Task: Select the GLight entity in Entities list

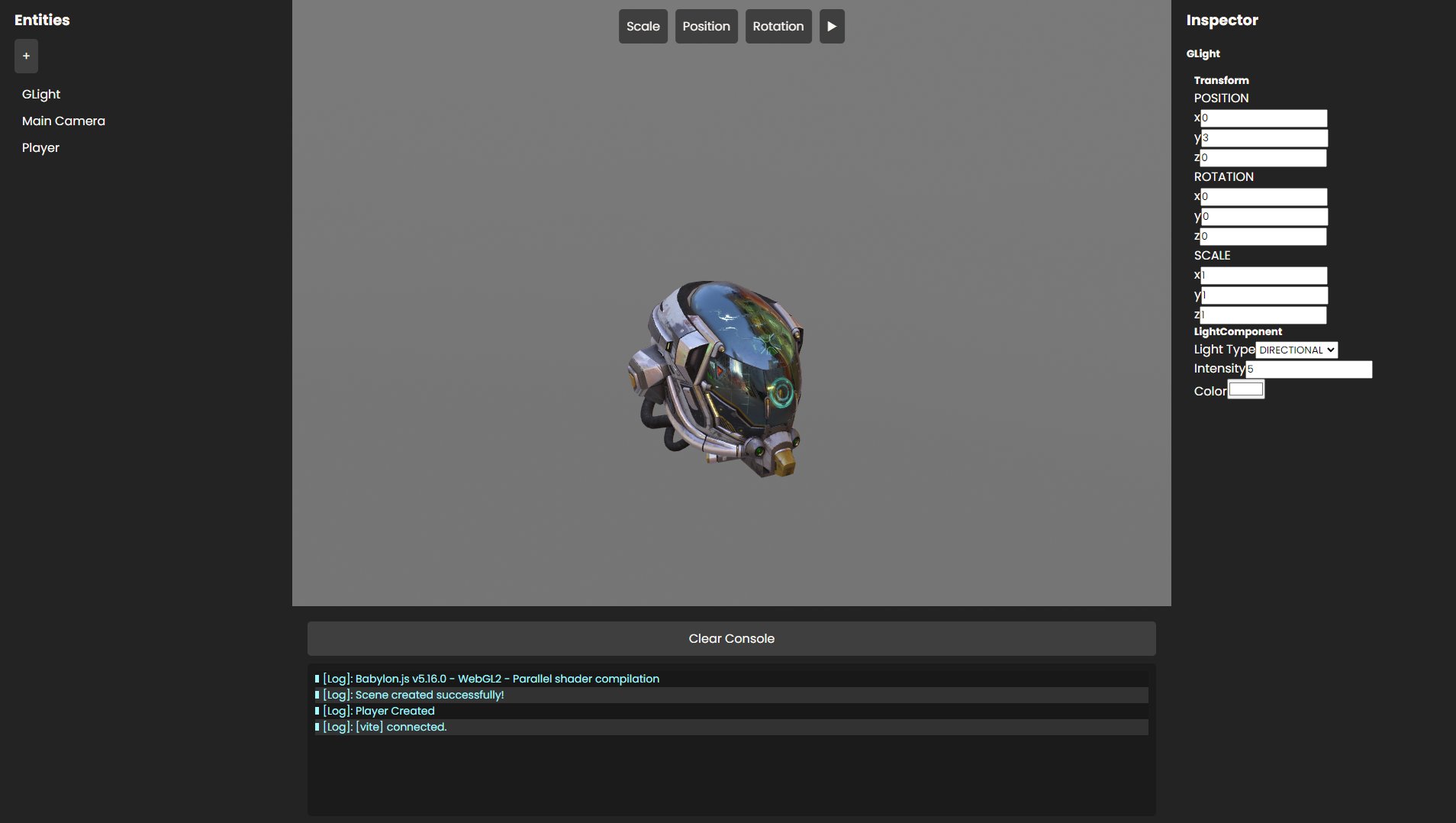Action: point(41,95)
